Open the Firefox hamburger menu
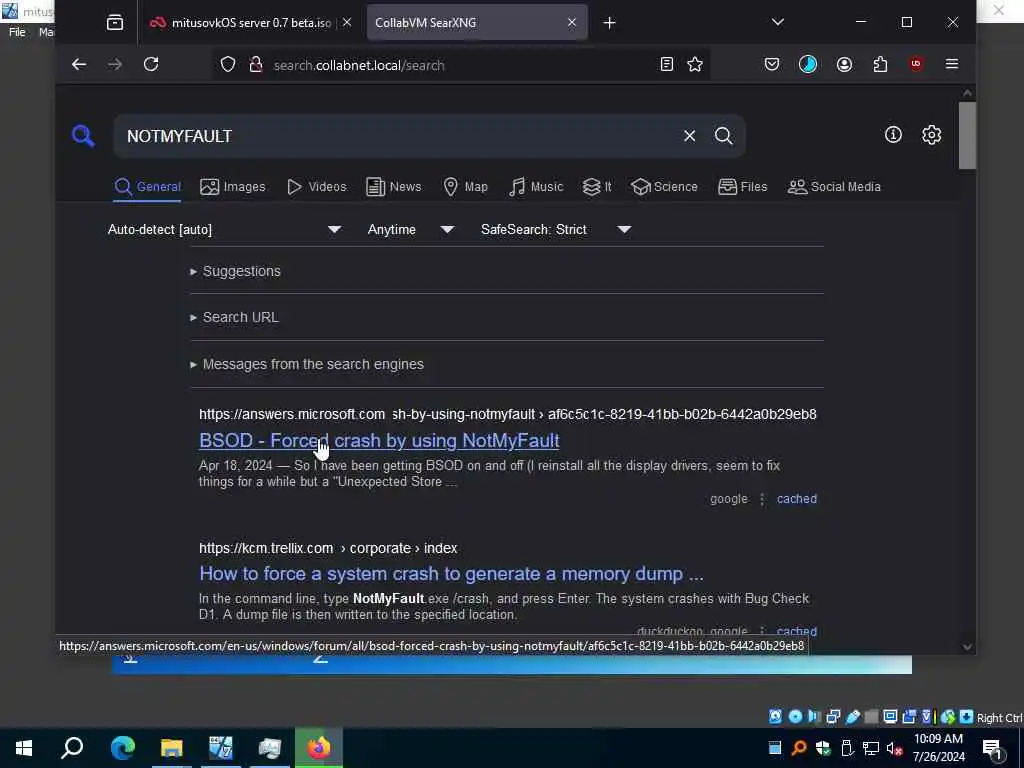The height and width of the screenshot is (768, 1024). (952, 64)
